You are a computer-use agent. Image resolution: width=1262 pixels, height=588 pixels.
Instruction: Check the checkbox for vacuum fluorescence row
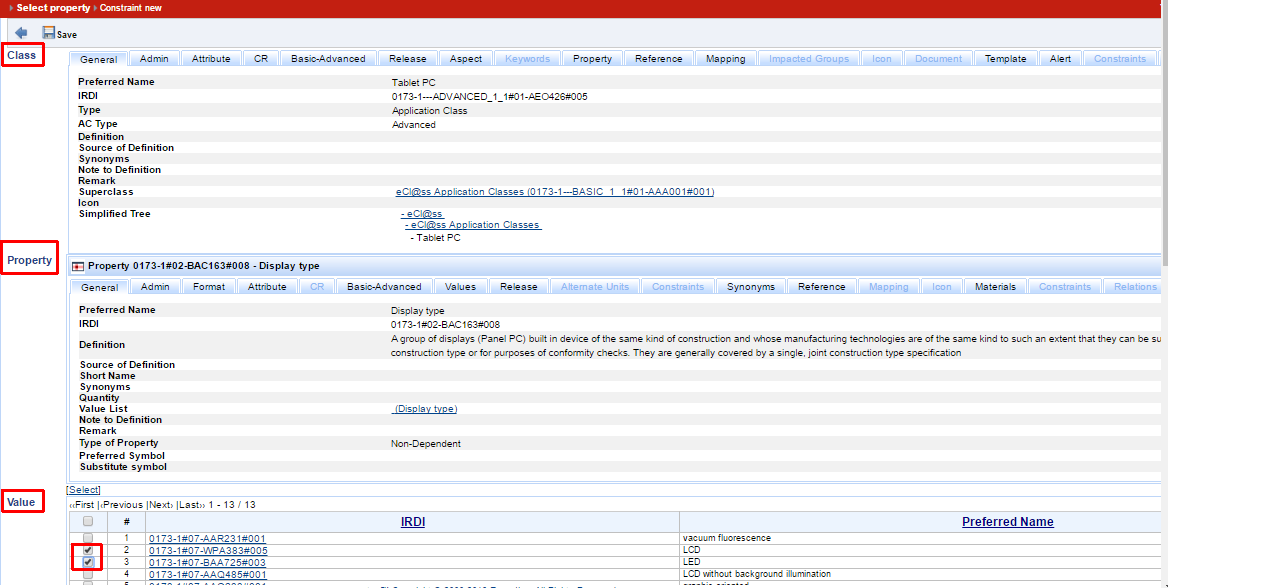point(88,539)
